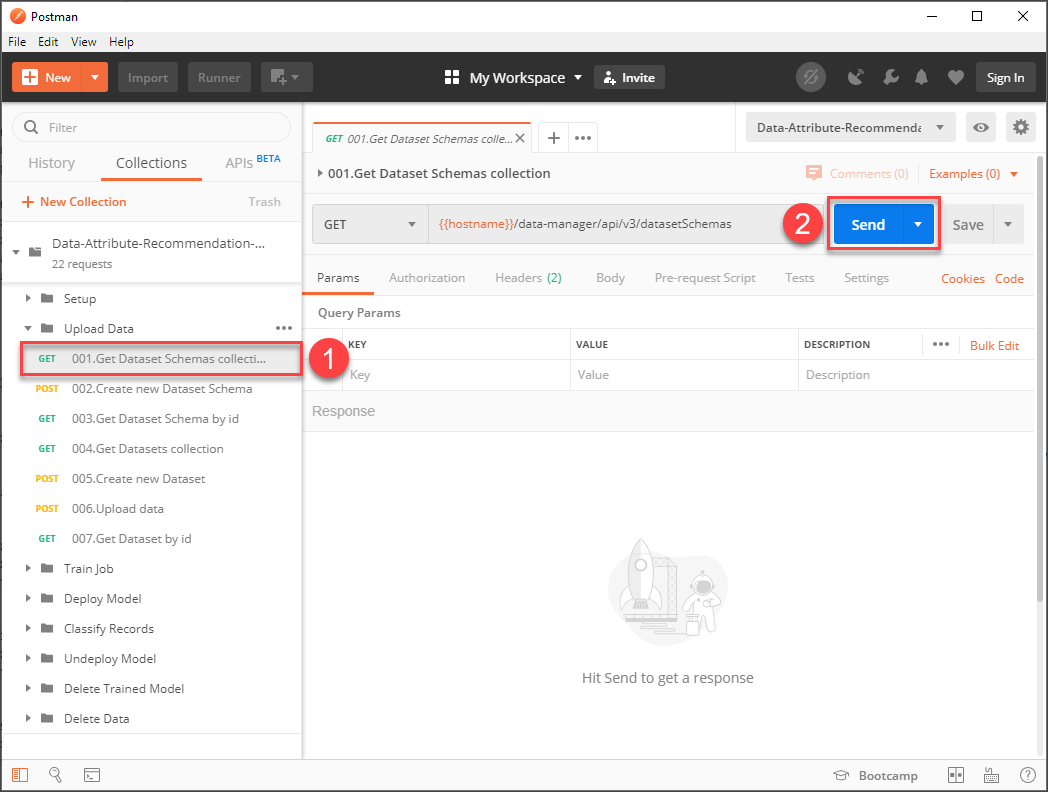Click the Filter search field
The width and height of the screenshot is (1048, 792).
[x=152, y=127]
